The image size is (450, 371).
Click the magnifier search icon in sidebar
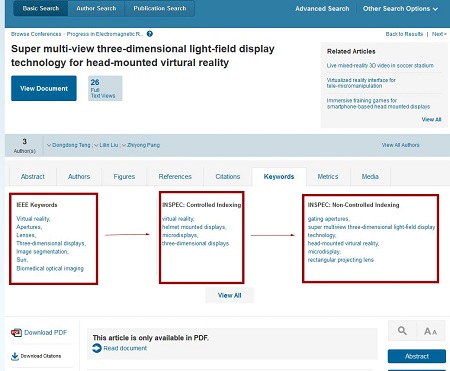(x=402, y=331)
